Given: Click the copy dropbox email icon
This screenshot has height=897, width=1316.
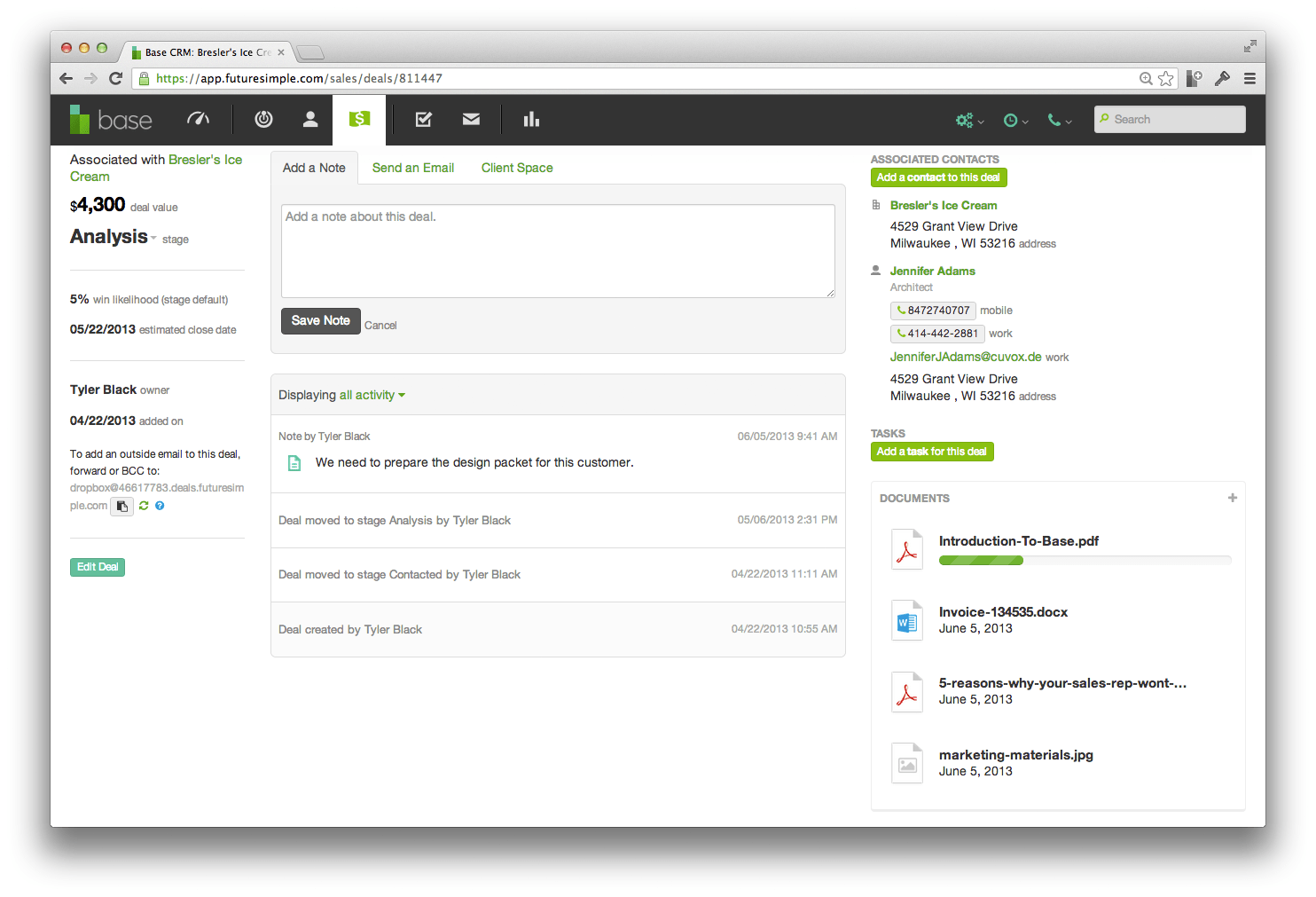Looking at the screenshot, I should coord(122,506).
